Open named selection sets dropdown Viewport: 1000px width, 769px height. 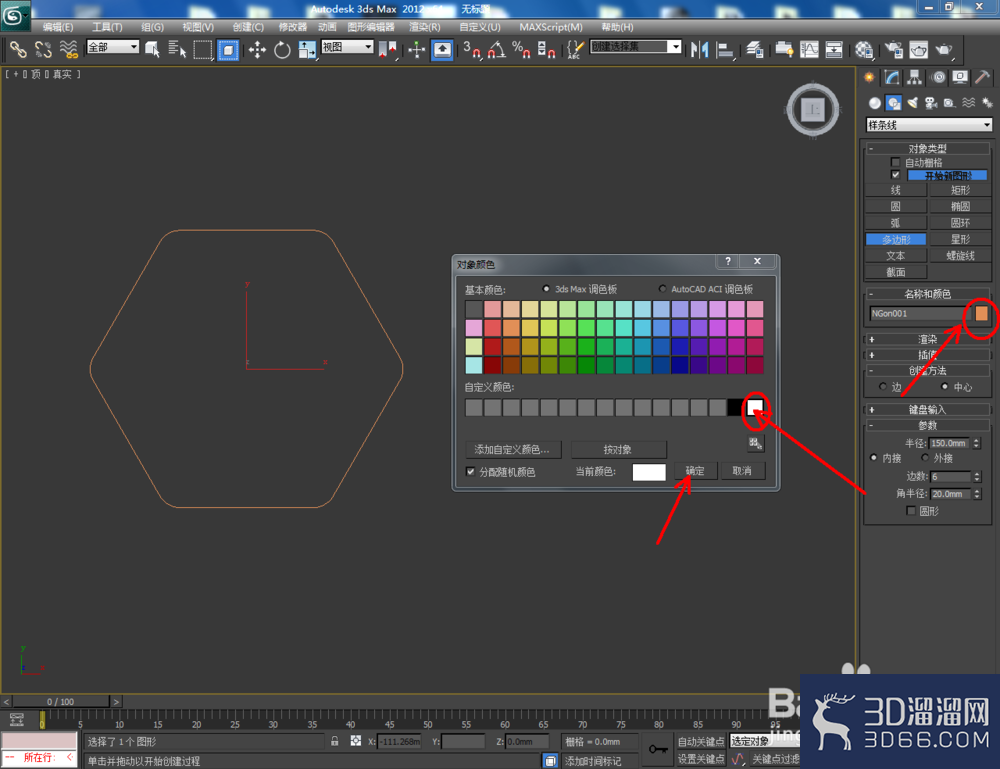tap(635, 47)
